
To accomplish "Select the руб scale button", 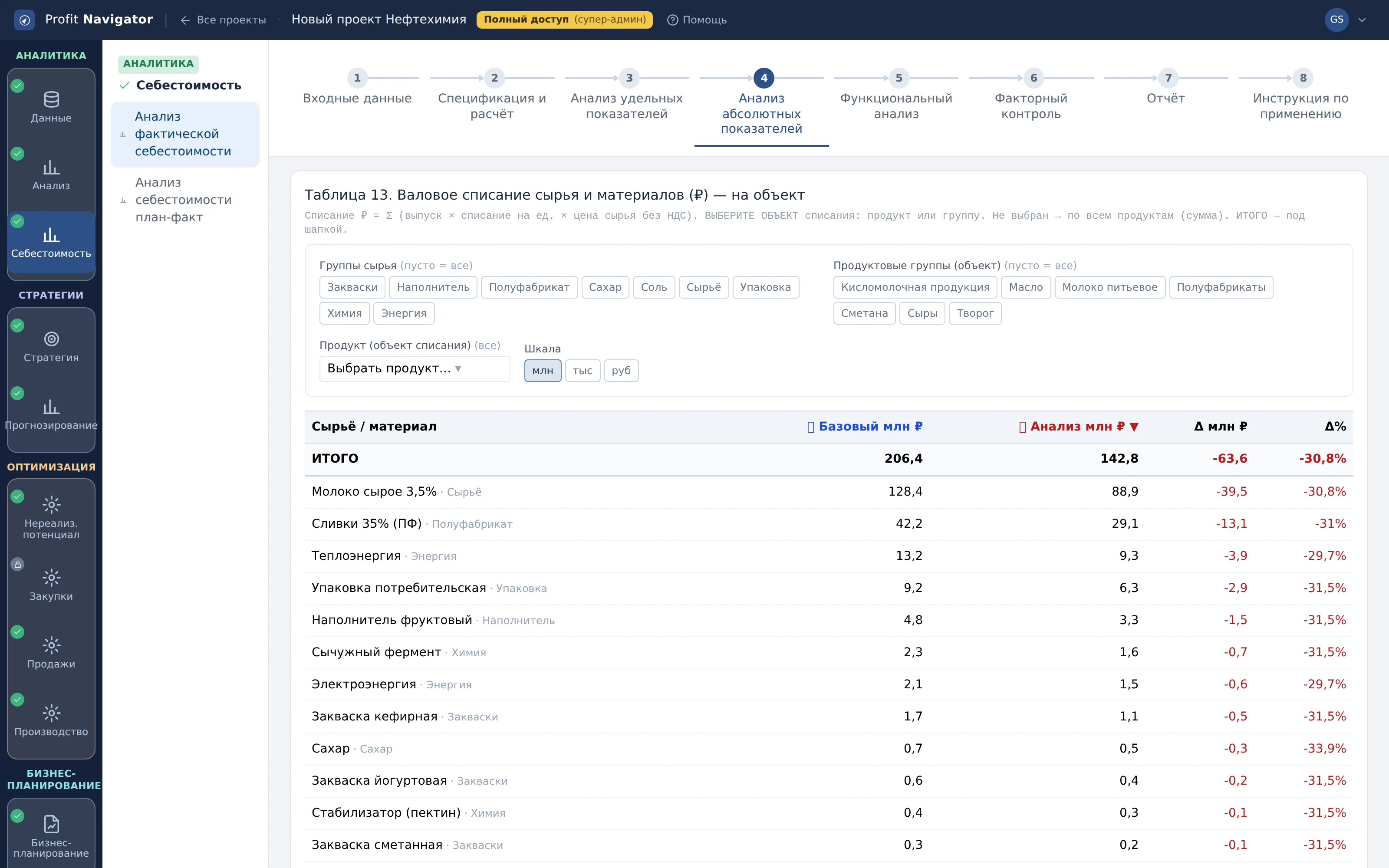I will [x=621, y=371].
